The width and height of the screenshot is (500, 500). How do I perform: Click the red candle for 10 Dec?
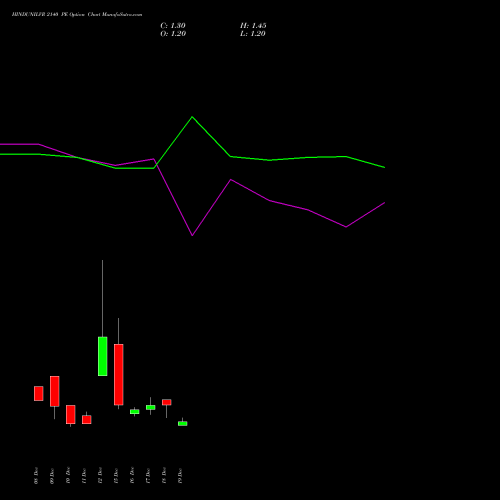(71, 414)
